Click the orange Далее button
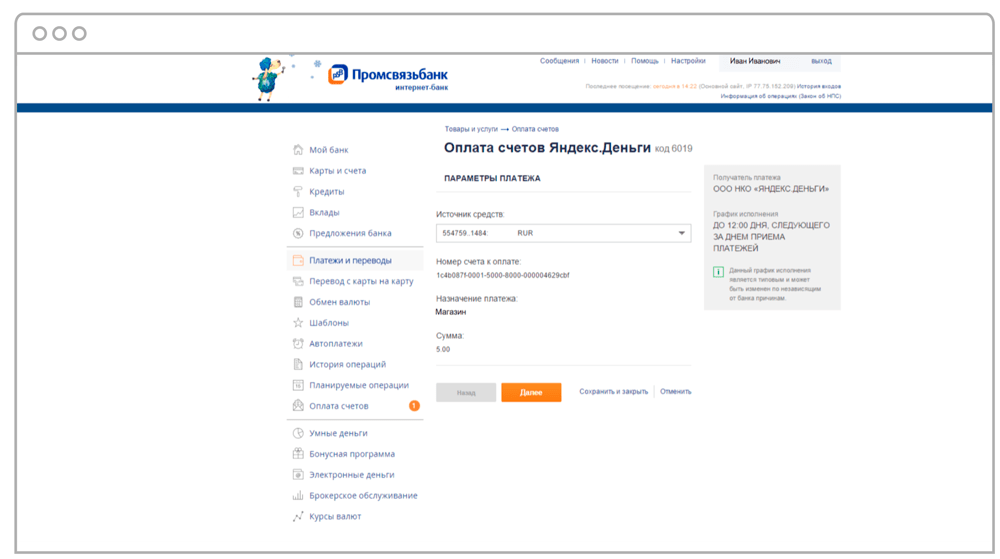 531,393
